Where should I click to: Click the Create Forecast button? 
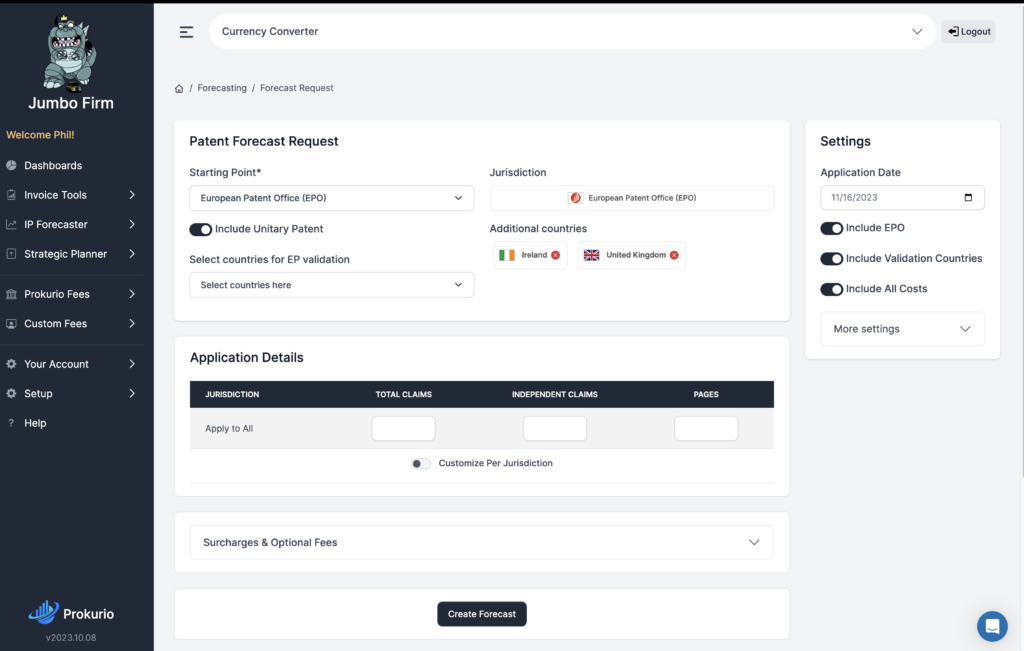tap(482, 614)
